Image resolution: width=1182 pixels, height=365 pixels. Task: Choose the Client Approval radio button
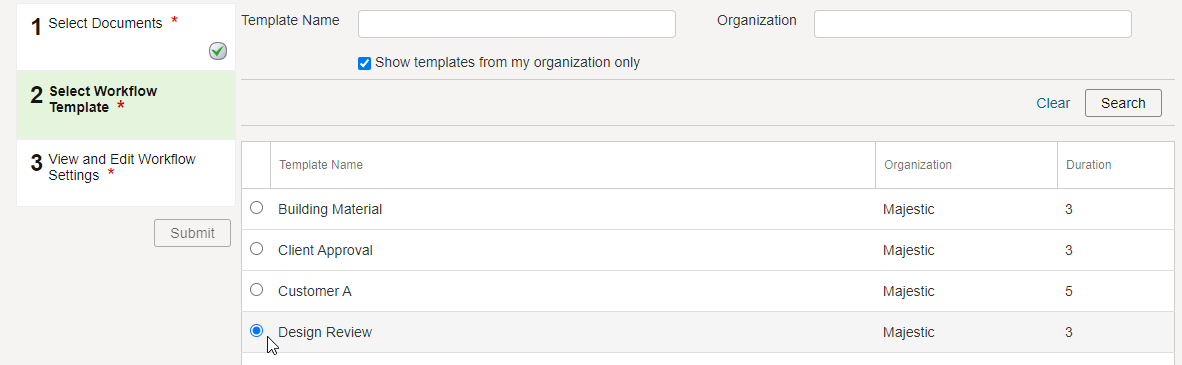click(256, 248)
